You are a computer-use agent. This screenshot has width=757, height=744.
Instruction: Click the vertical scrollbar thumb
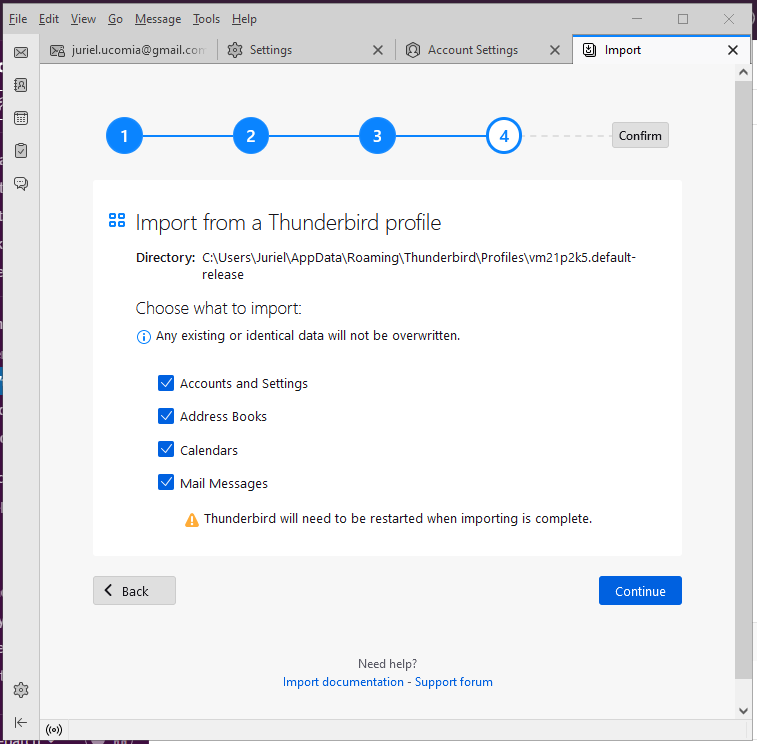[x=743, y=379]
